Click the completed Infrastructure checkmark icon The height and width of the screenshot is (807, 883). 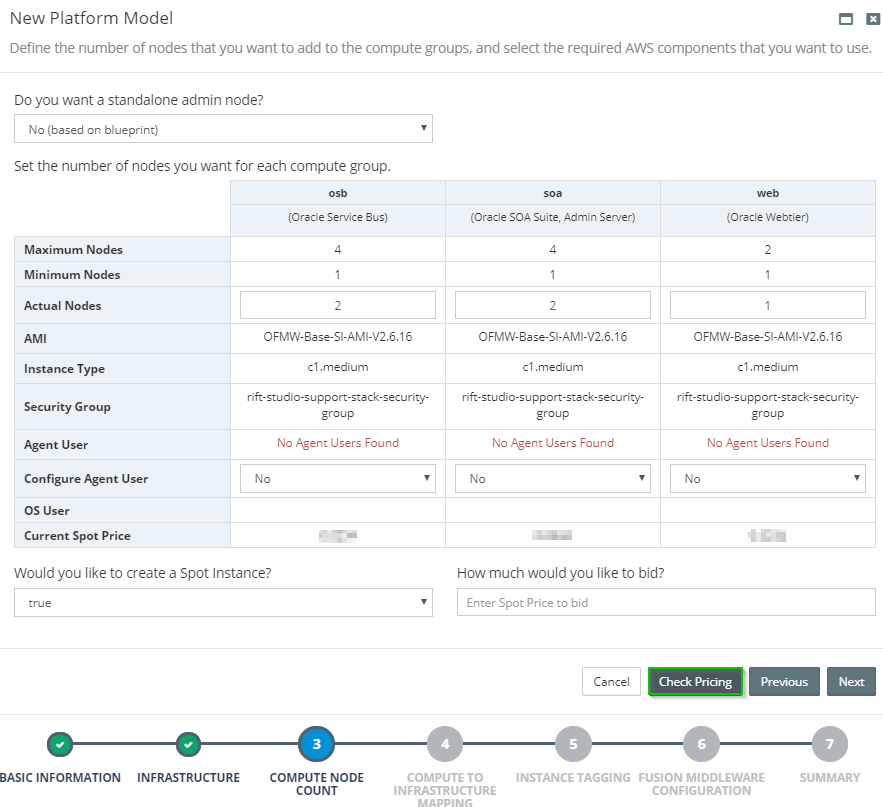[x=189, y=745]
